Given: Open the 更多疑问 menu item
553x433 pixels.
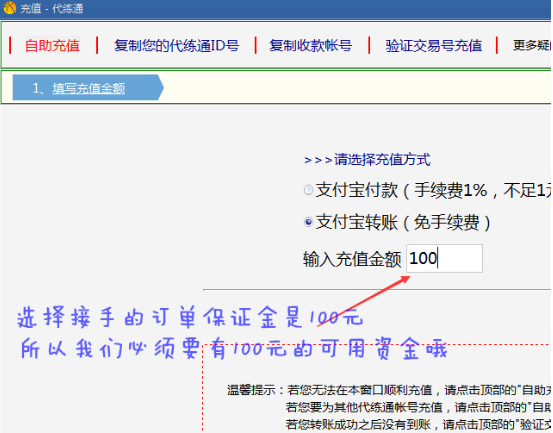Looking at the screenshot, I should pyautogui.click(x=532, y=45).
